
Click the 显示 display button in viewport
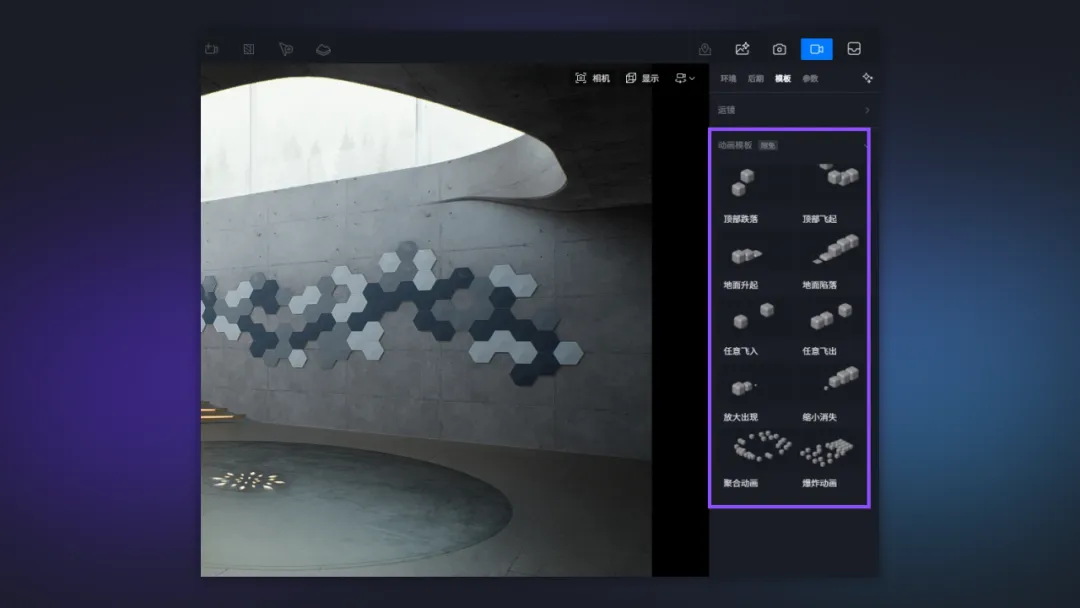tap(642, 78)
